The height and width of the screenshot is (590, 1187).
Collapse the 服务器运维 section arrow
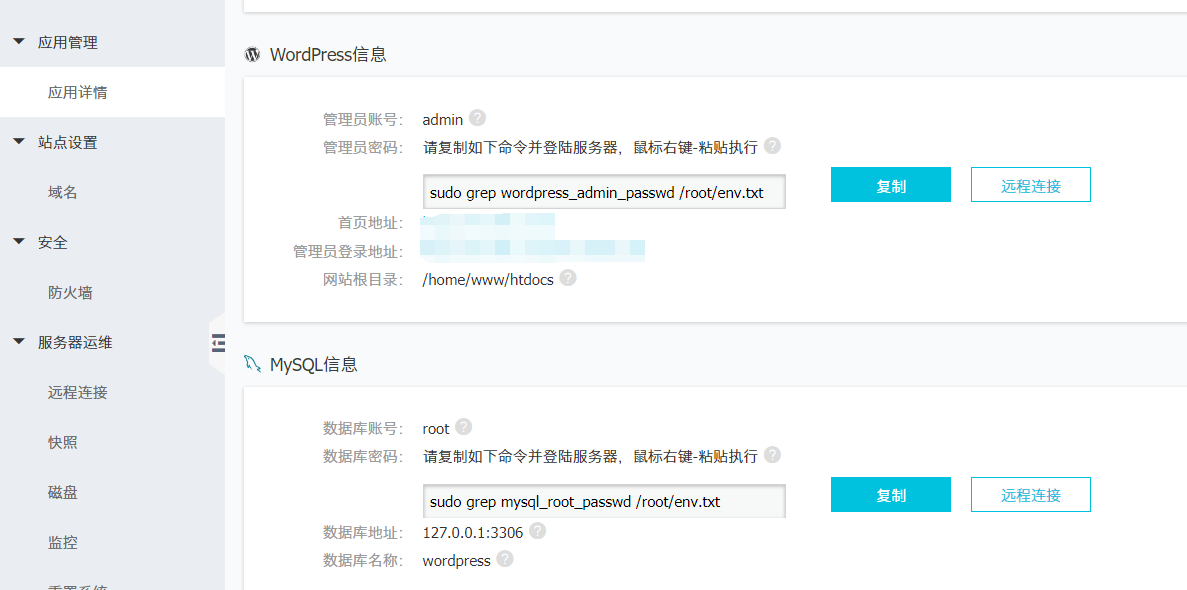pos(19,342)
